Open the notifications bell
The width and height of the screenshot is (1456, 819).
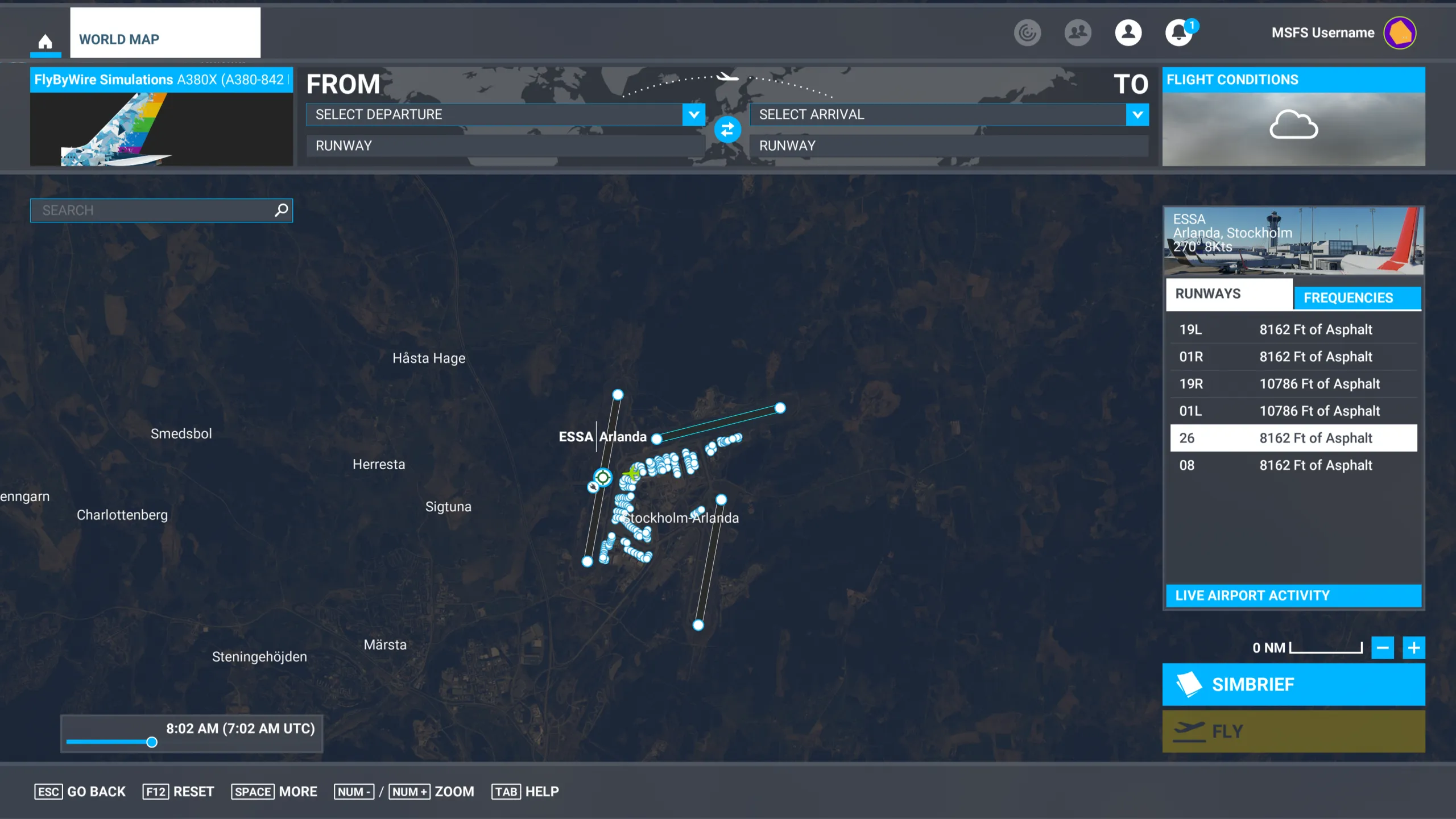pos(1178,32)
